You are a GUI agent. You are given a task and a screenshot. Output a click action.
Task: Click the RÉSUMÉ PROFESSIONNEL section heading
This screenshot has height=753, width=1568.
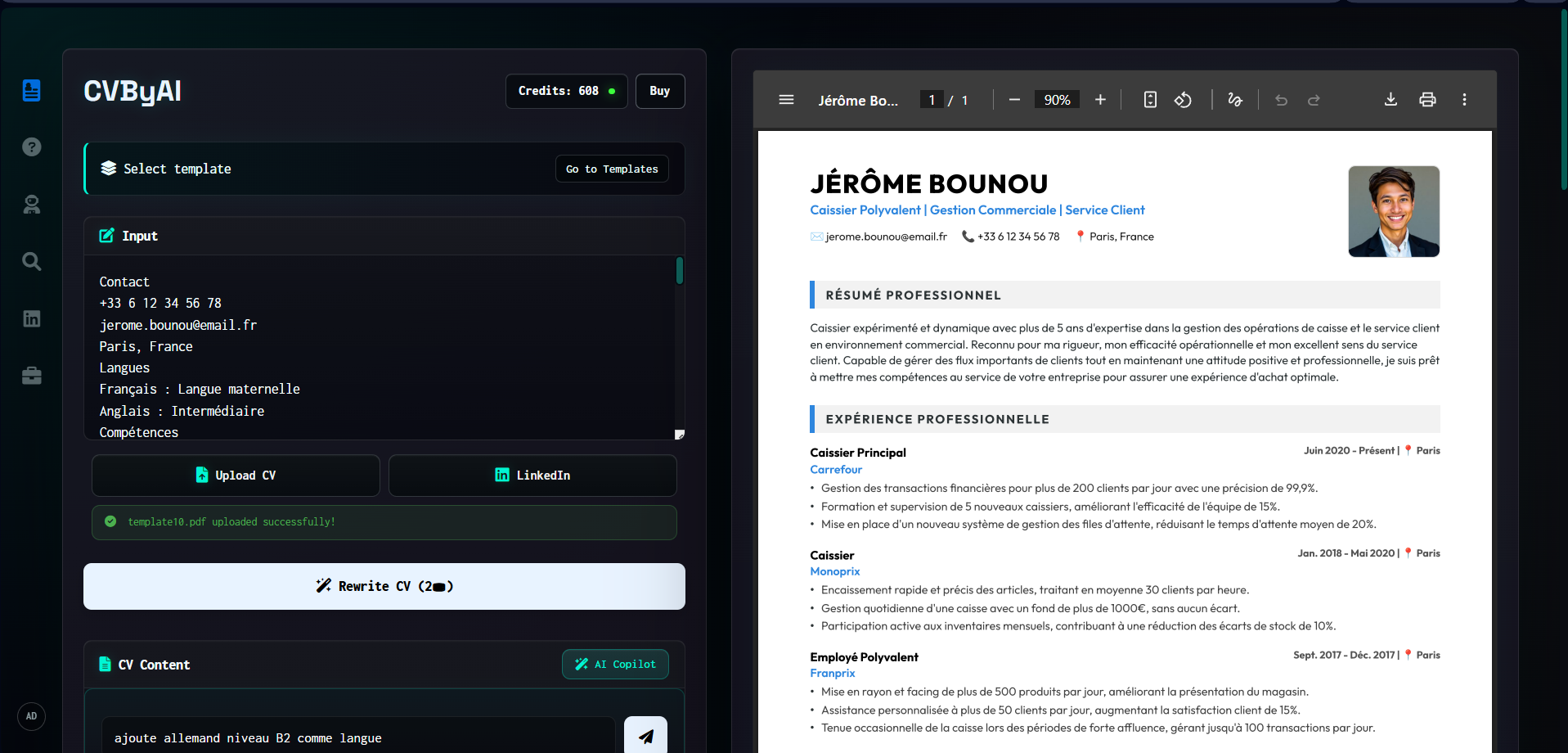click(913, 295)
